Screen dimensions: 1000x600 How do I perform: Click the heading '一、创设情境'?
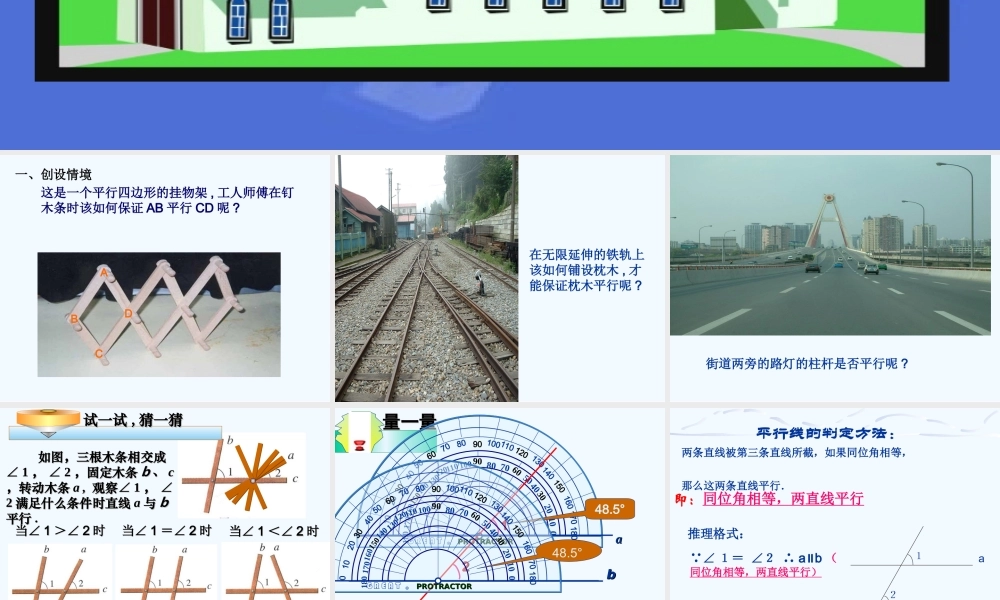[54, 174]
